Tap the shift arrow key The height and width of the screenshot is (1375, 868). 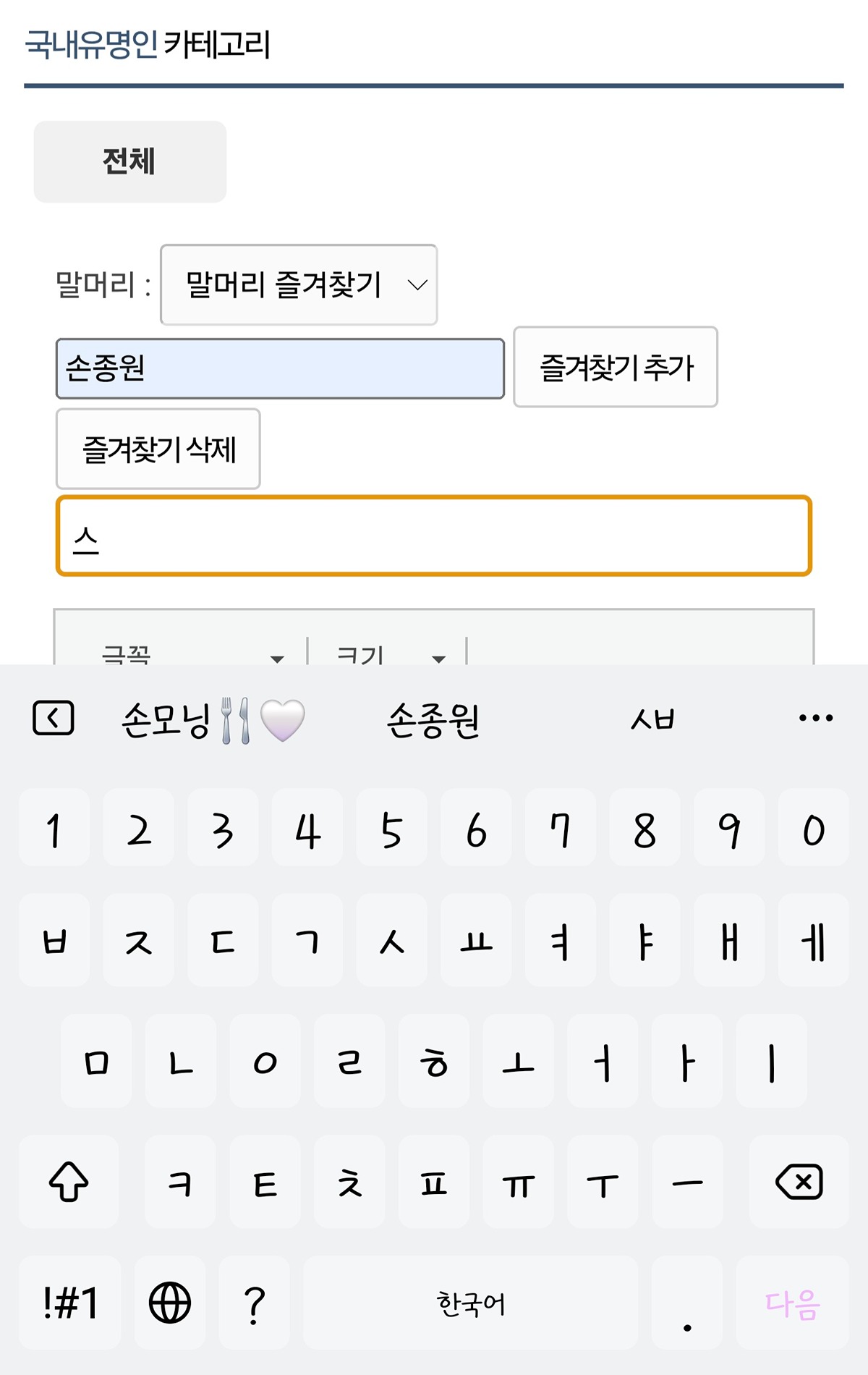[x=69, y=1182]
